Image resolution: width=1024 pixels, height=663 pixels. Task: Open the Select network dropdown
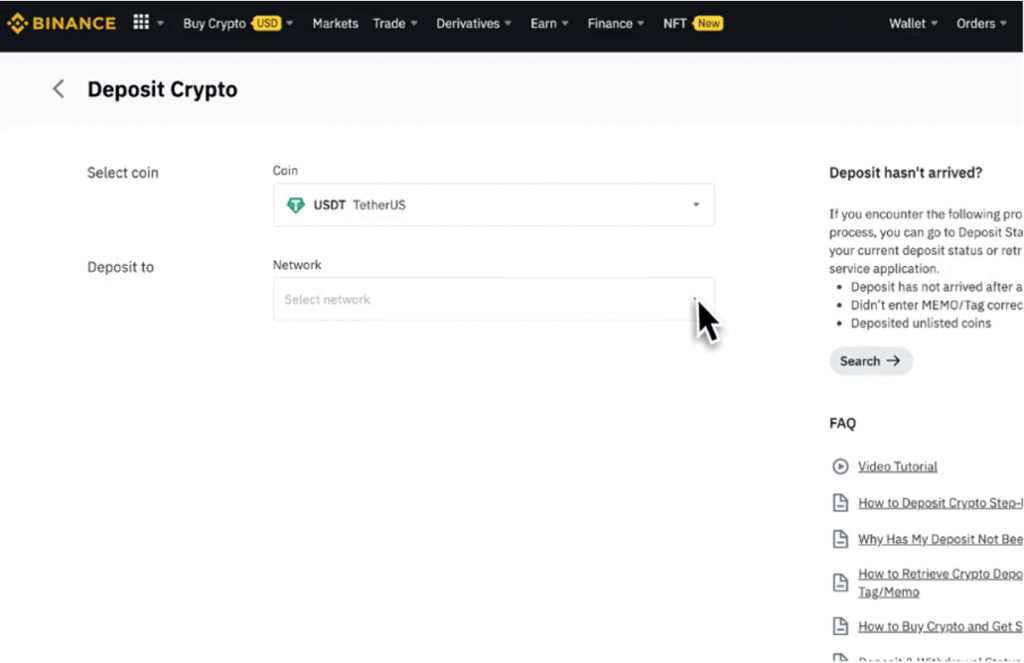tap(494, 299)
